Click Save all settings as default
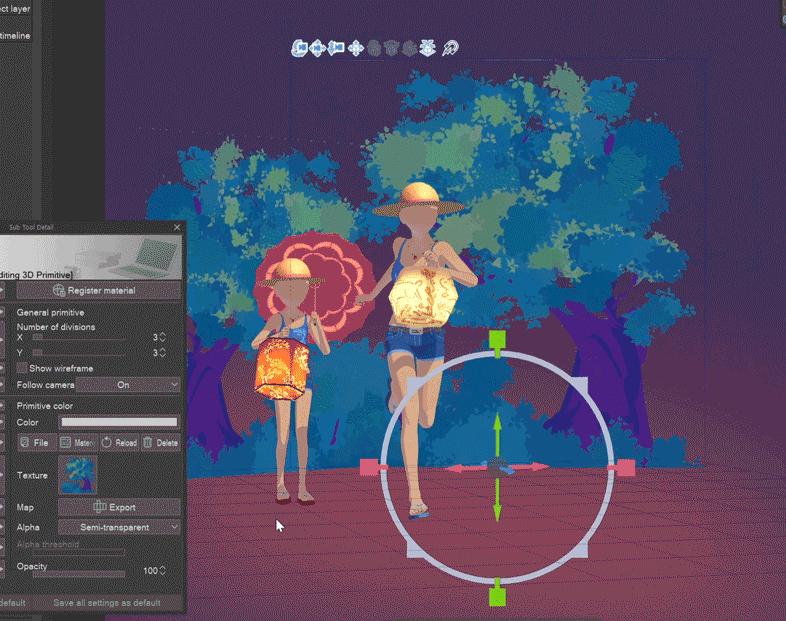The height and width of the screenshot is (621, 786). (107, 603)
